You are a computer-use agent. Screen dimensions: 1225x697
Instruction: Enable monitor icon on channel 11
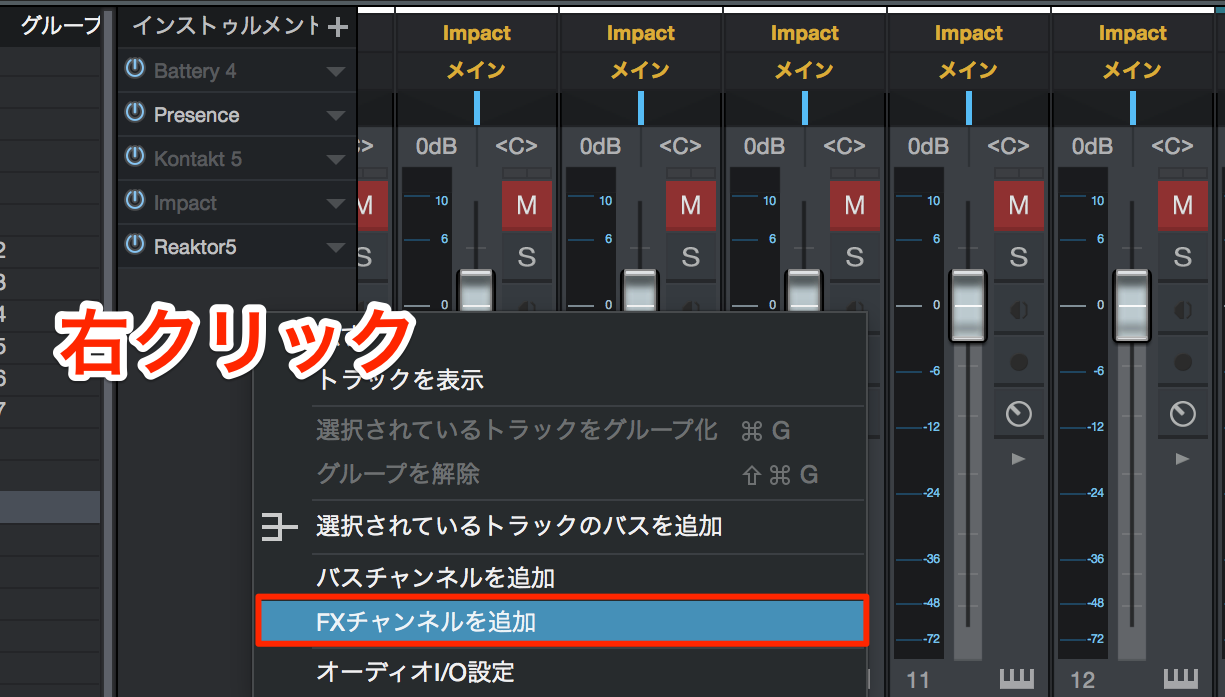1018,310
